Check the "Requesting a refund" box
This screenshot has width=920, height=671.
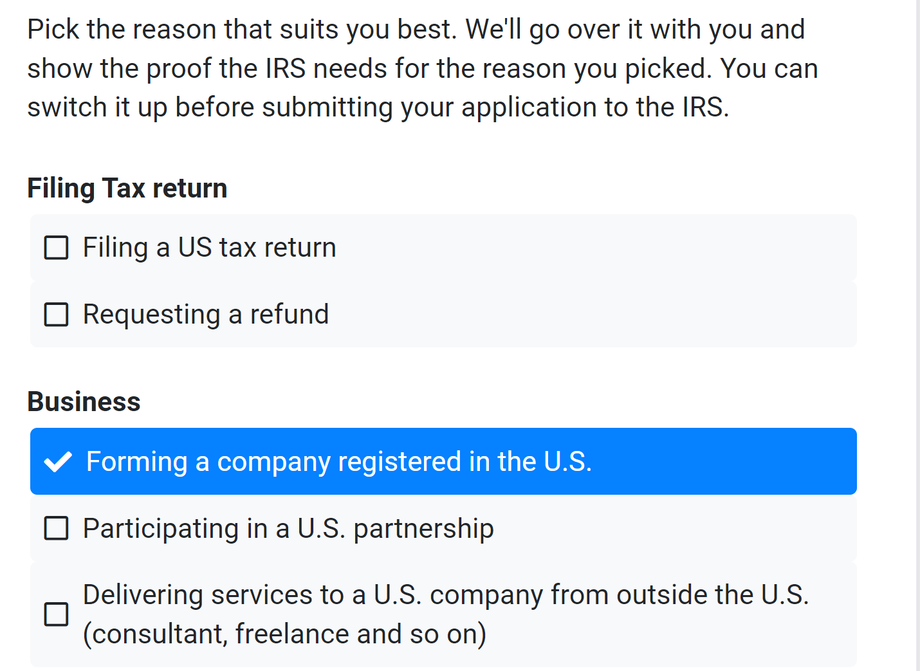point(57,315)
